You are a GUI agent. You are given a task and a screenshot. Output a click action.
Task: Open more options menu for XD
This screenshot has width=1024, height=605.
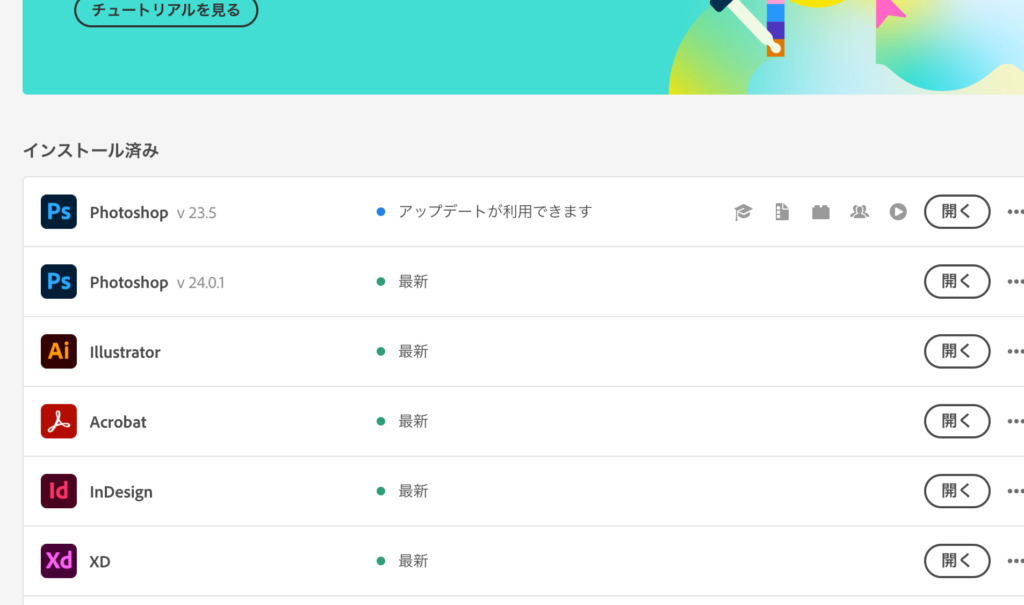tap(1016, 561)
